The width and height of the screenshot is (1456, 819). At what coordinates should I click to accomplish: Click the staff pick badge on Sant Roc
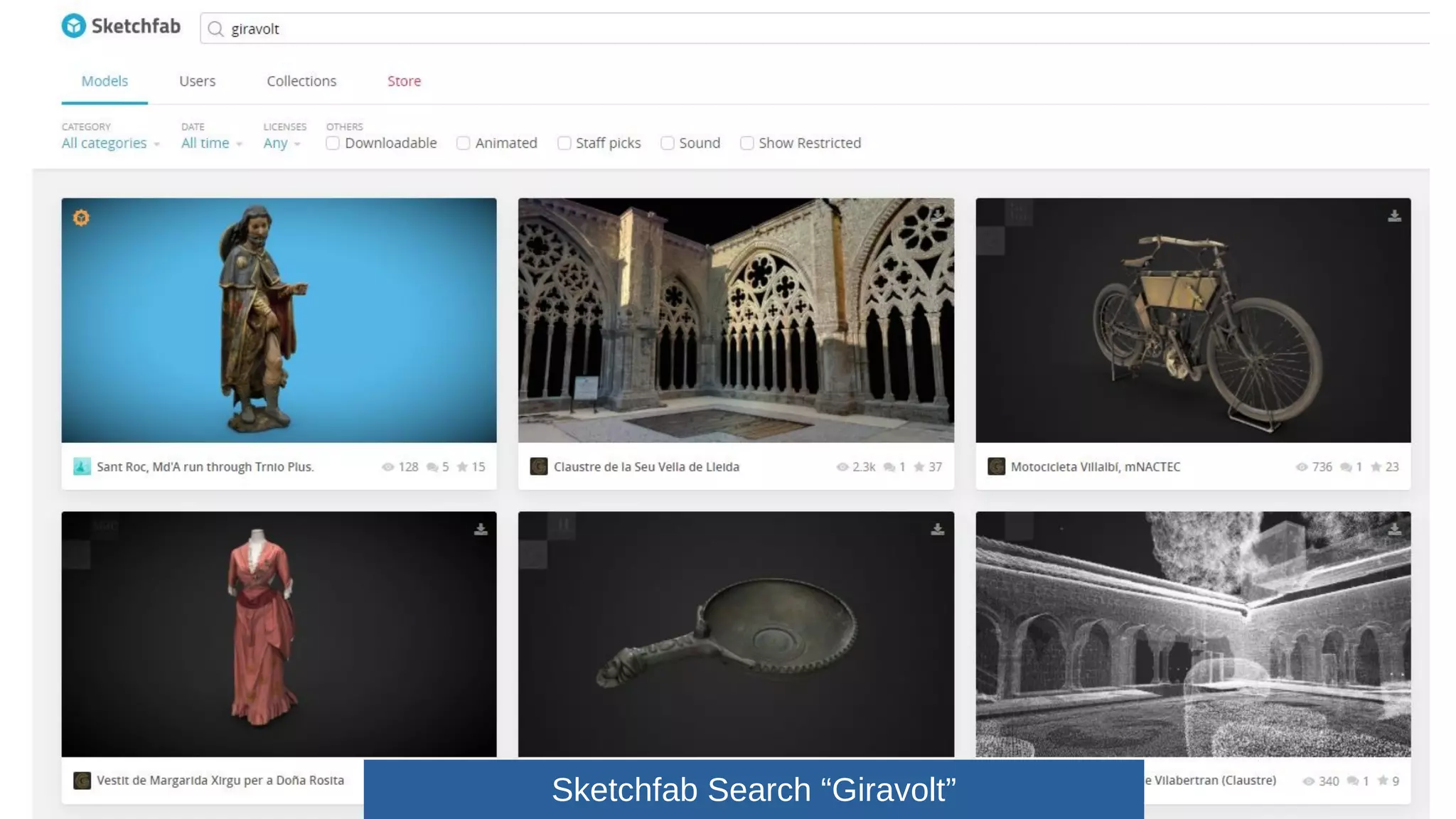click(82, 218)
